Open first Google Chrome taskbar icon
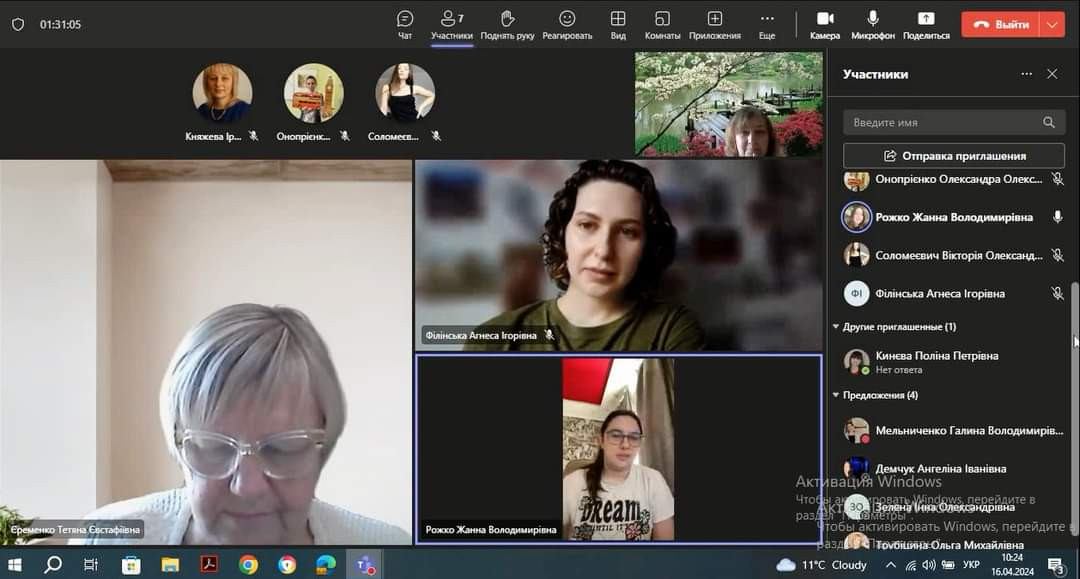The height and width of the screenshot is (579, 1080). 248,565
